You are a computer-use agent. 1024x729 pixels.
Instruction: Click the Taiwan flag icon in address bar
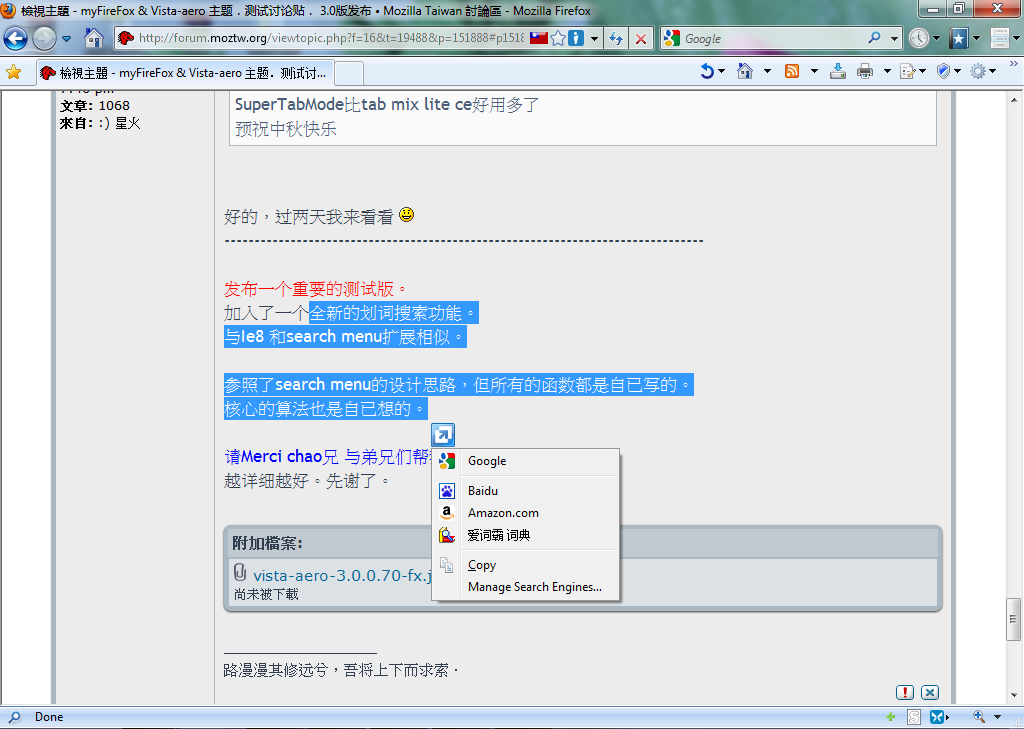point(538,38)
